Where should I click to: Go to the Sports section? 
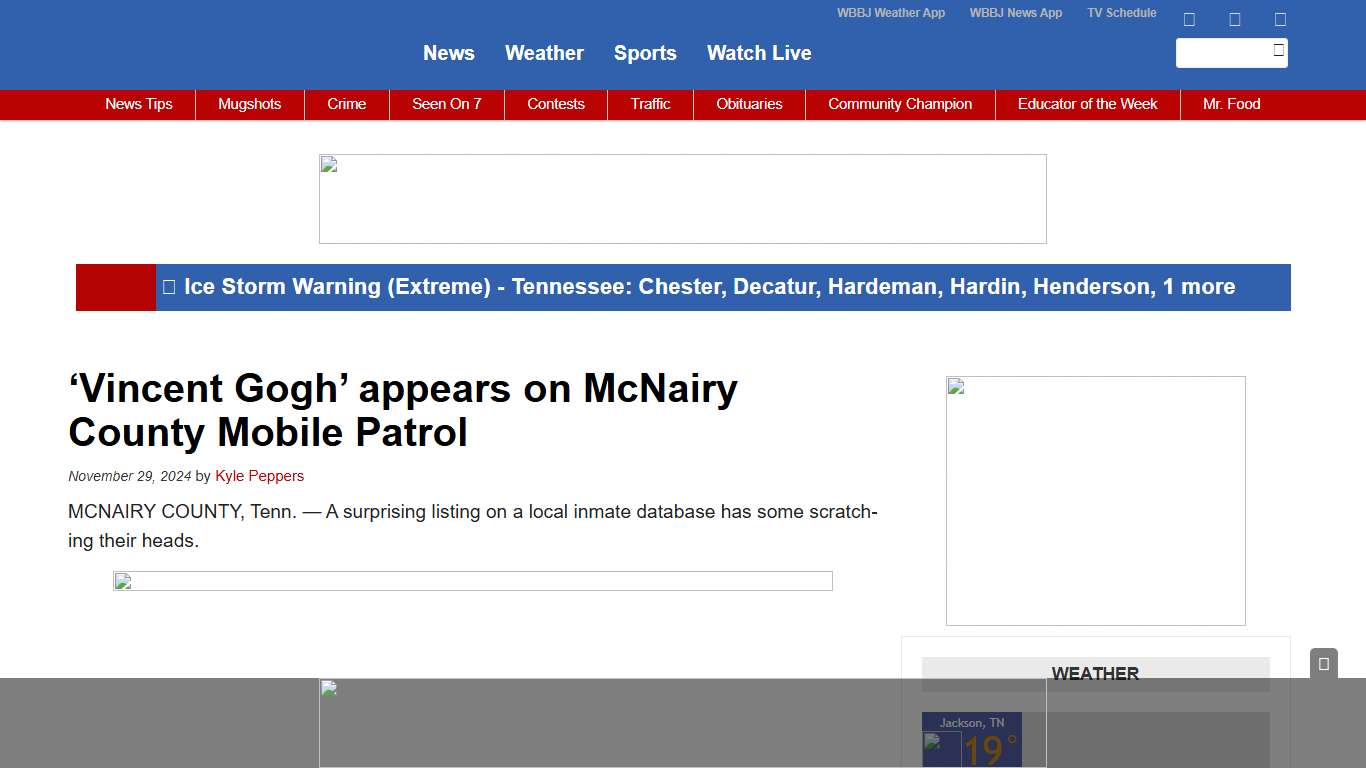coord(645,53)
